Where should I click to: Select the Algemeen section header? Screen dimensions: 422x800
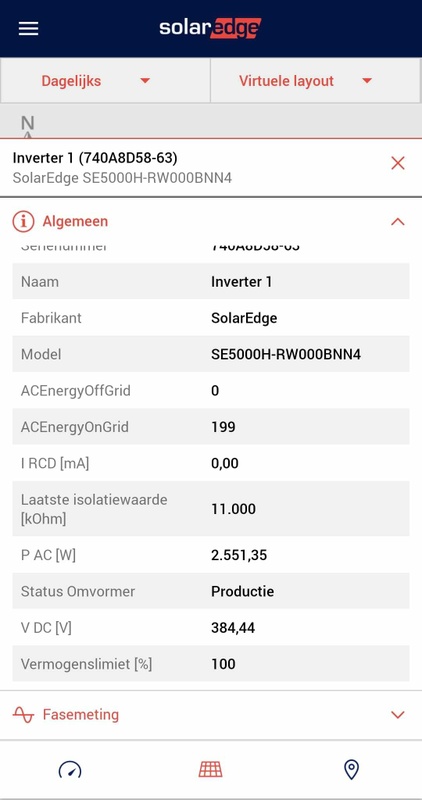pyautogui.click(x=211, y=221)
